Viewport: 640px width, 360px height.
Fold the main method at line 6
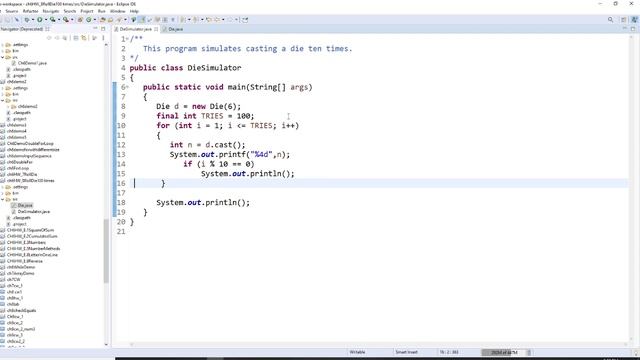coord(127,87)
